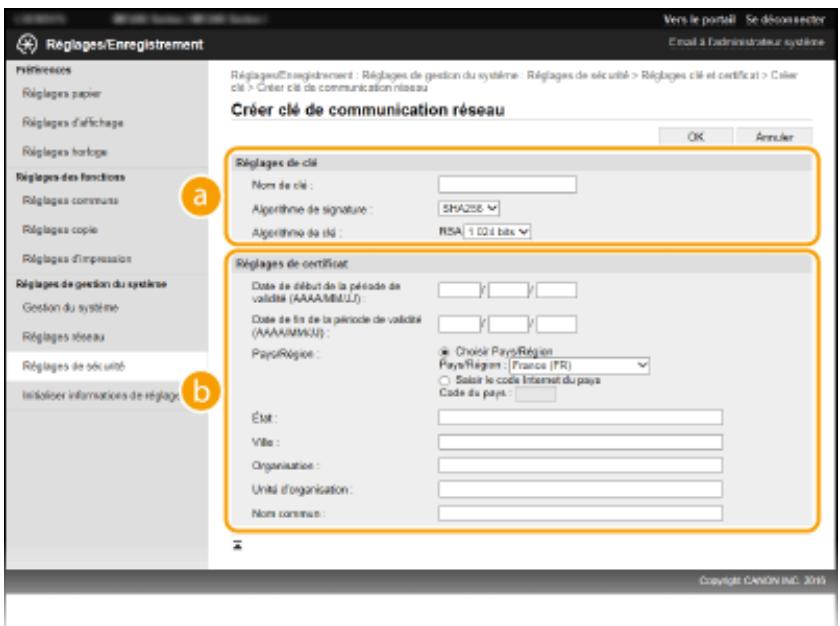Click the validity start date year field
Viewport: 840px width, 626px height.
click(459, 290)
